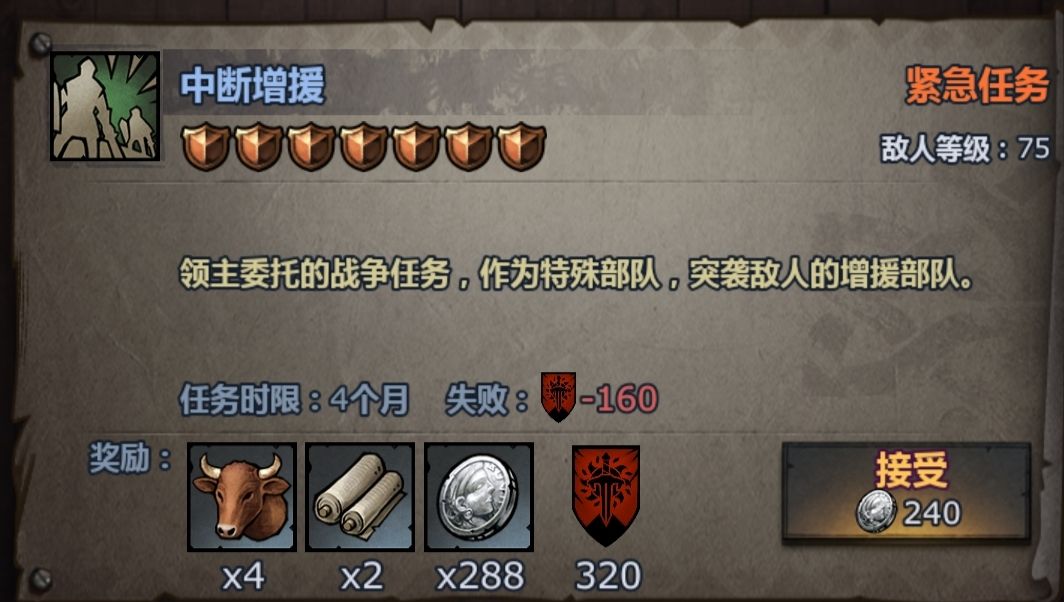Click the mission description text
This screenshot has width=1064, height=602.
point(576,274)
